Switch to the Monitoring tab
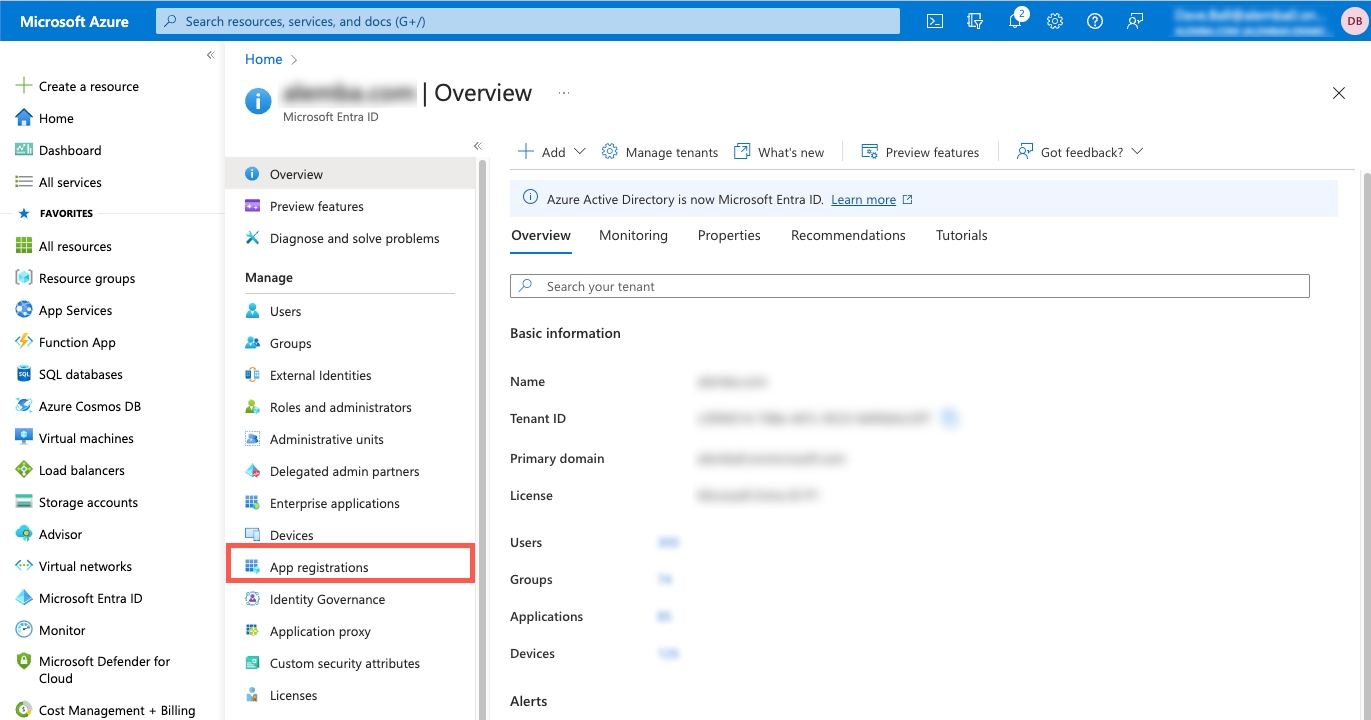The width and height of the screenshot is (1371, 720). [633, 235]
